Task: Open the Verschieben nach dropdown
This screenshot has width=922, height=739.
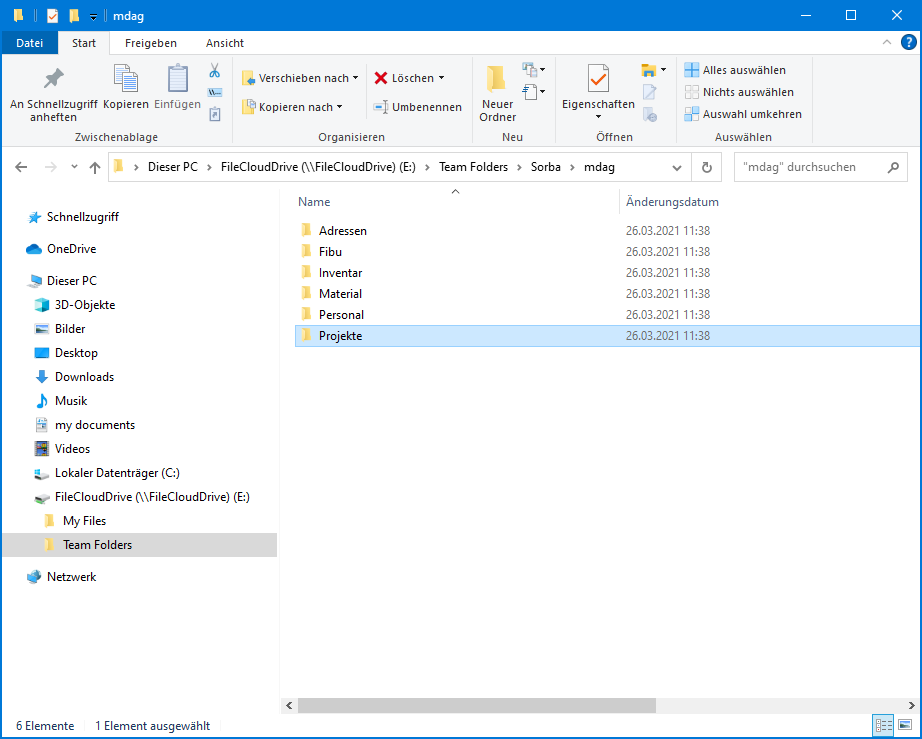Action: point(355,78)
